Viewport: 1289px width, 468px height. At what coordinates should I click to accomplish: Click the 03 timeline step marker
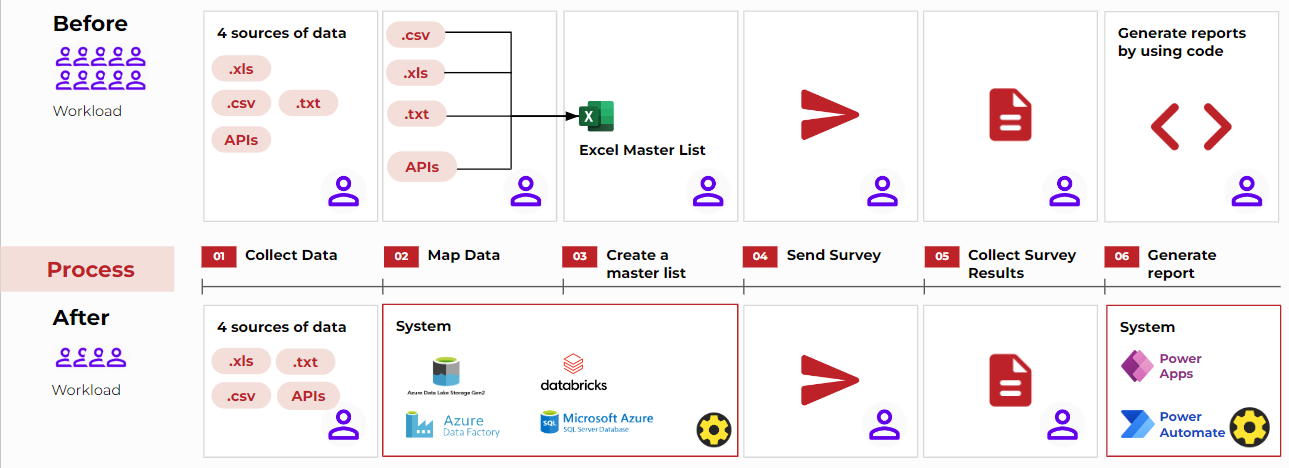pyautogui.click(x=581, y=256)
